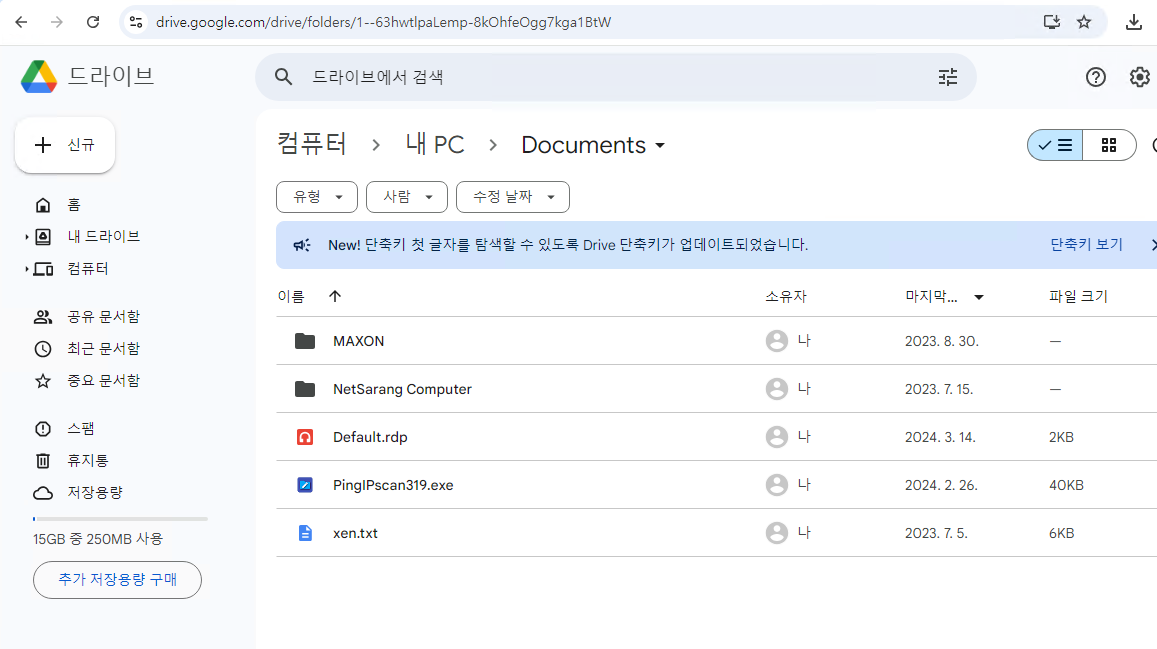Click the storage usage progress bar
Screen dimensions: 1157x649
click(x=120, y=519)
